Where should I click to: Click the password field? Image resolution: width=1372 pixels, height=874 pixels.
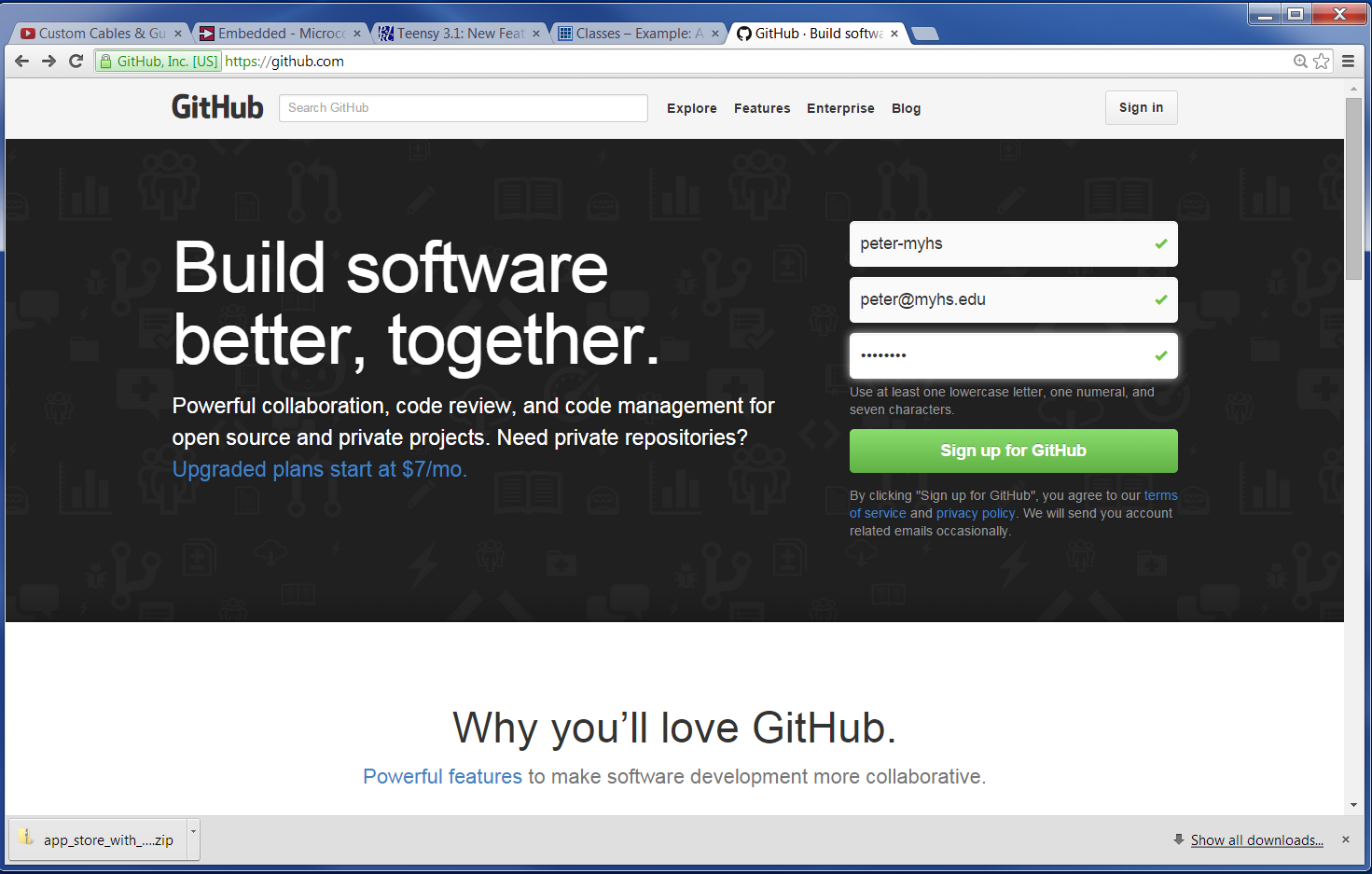tap(1013, 355)
